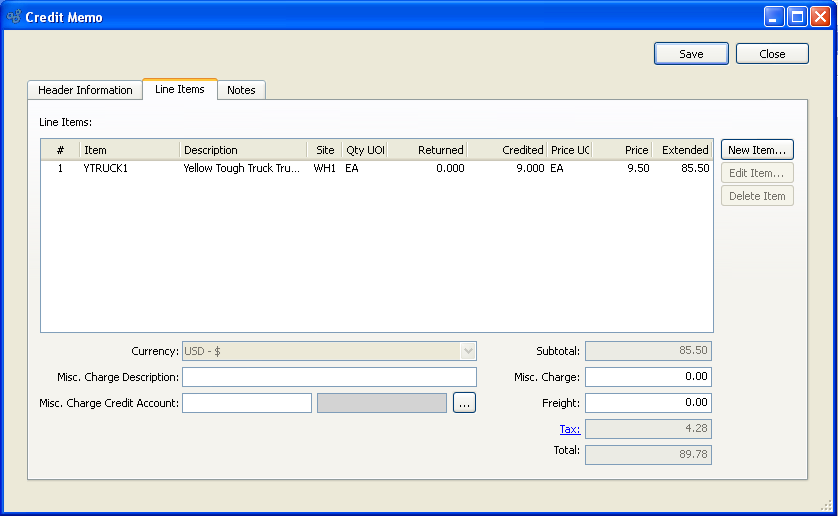Open account lookup ellipsis button
Viewport: 838px width, 516px height.
point(464,403)
